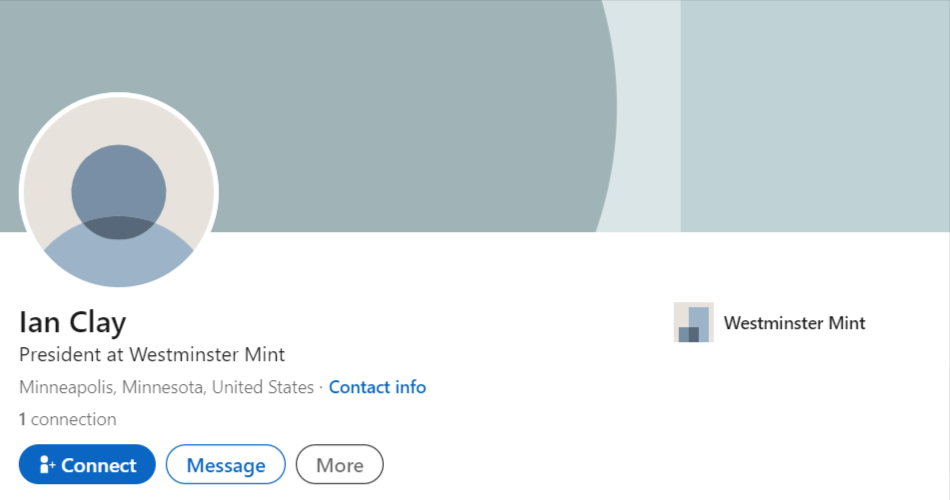Open the gray cover banner image
The width and height of the screenshot is (950, 500).
475,116
